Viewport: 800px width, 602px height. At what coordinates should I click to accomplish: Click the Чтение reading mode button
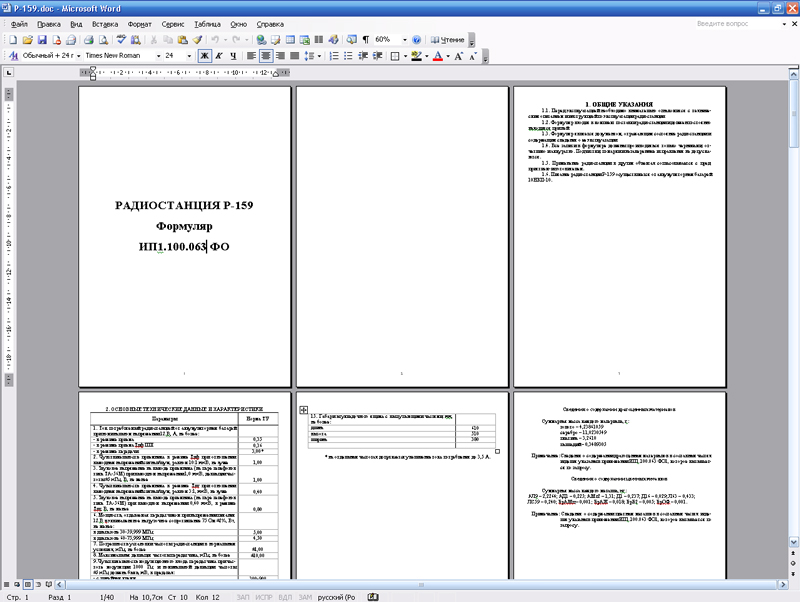click(447, 40)
